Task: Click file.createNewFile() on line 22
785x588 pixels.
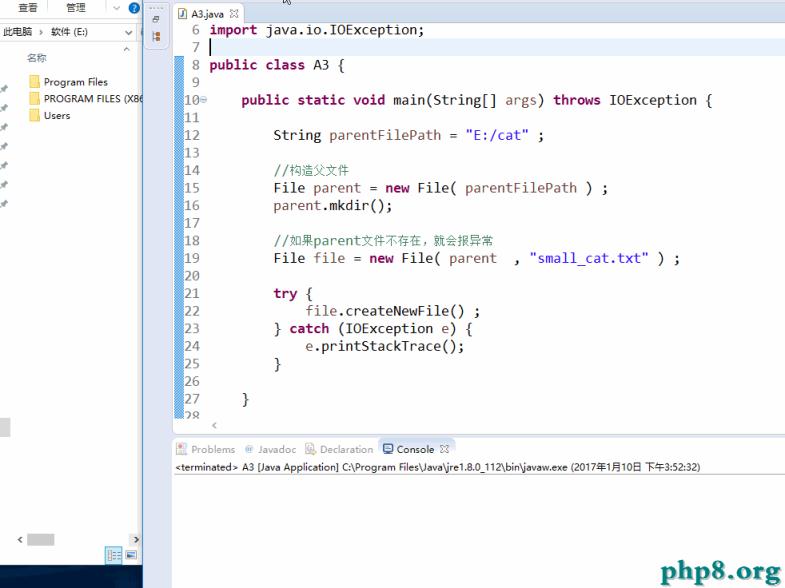Action: pyautogui.click(x=392, y=311)
